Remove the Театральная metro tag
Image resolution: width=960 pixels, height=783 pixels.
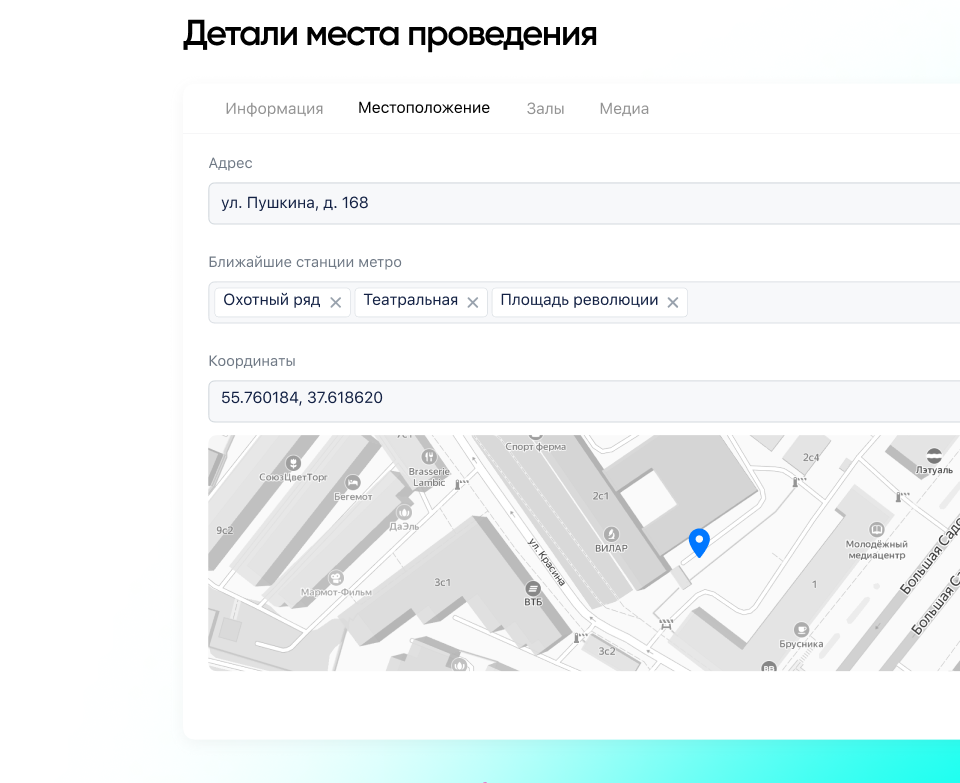(x=473, y=302)
